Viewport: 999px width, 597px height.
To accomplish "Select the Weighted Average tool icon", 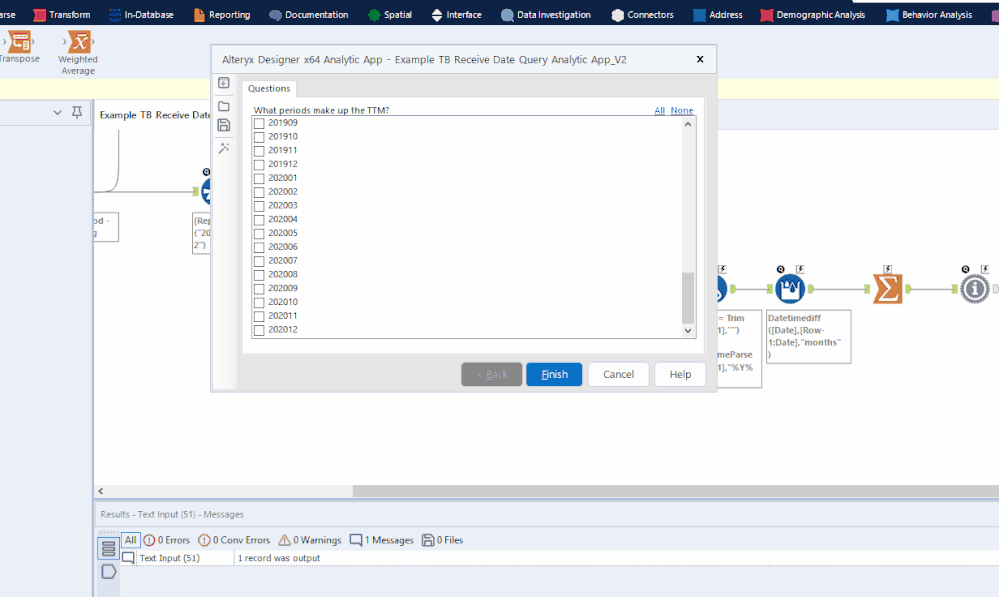I will pos(79,42).
